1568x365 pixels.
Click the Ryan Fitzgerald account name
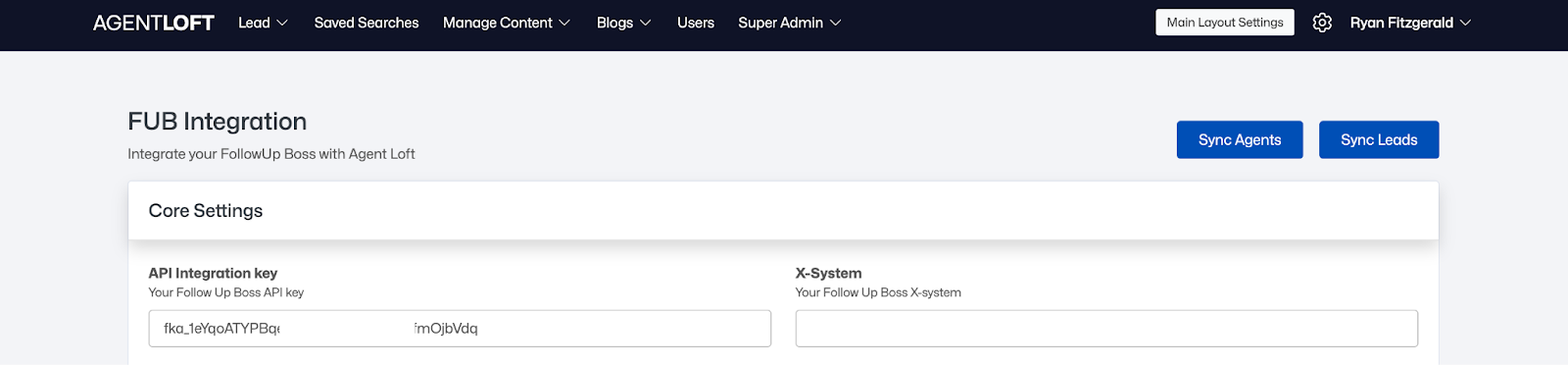[x=1401, y=23]
